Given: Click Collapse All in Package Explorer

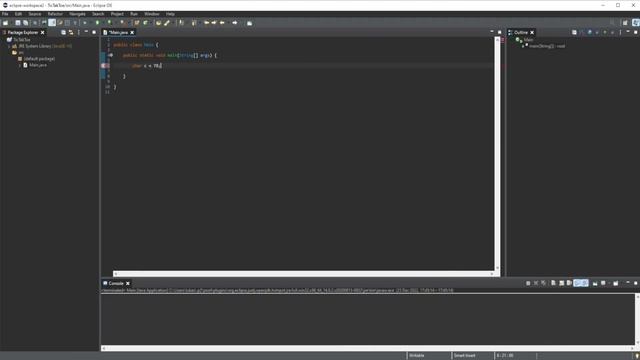Looking at the screenshot, I should (63, 32).
